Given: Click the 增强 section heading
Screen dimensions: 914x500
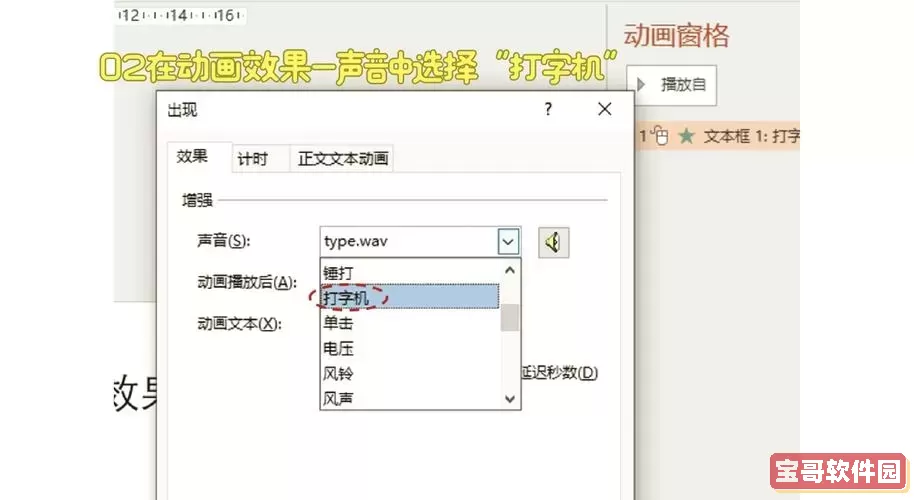Looking at the screenshot, I should pyautogui.click(x=198, y=200).
